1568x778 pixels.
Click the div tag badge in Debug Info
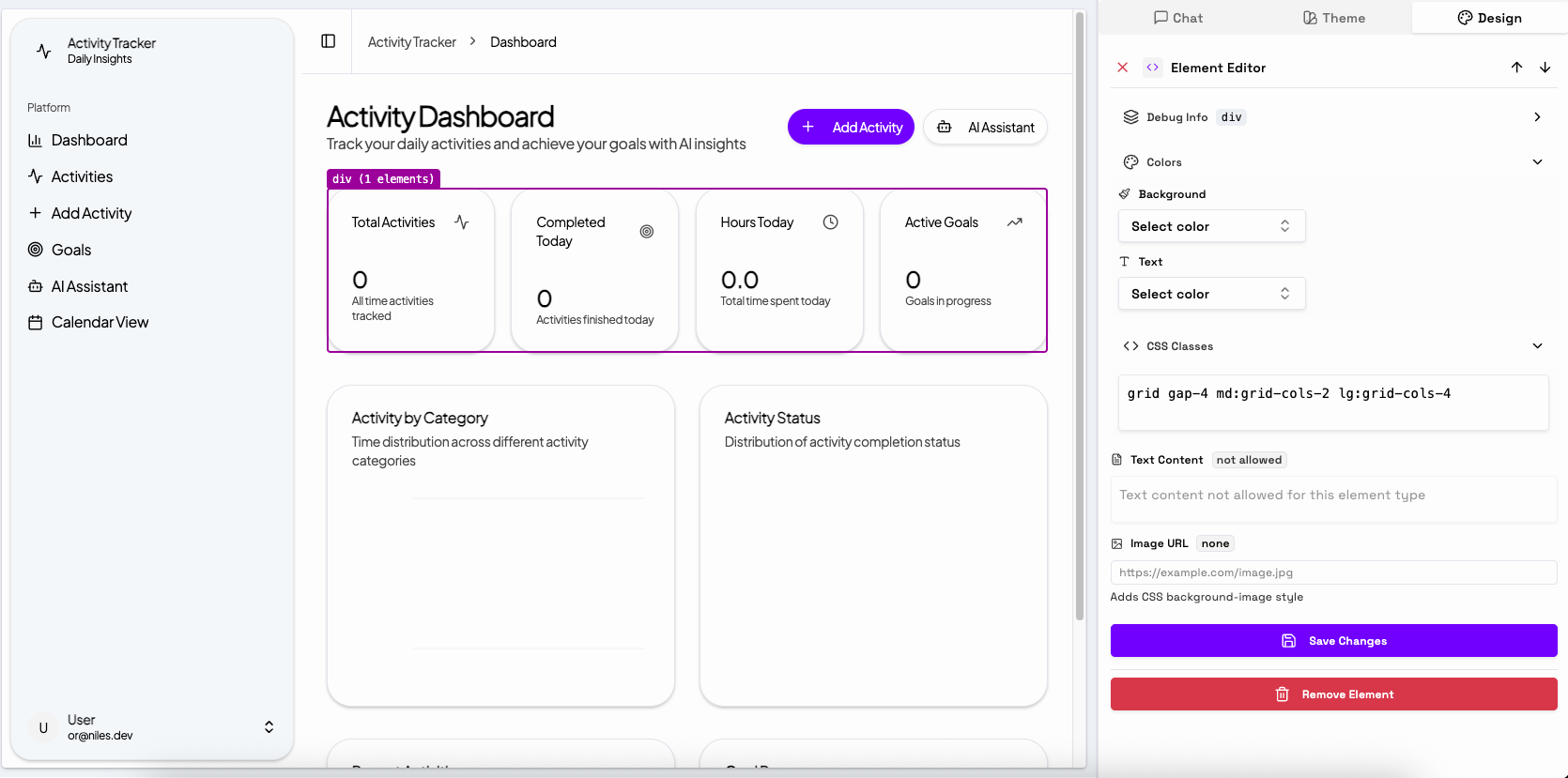point(1232,117)
